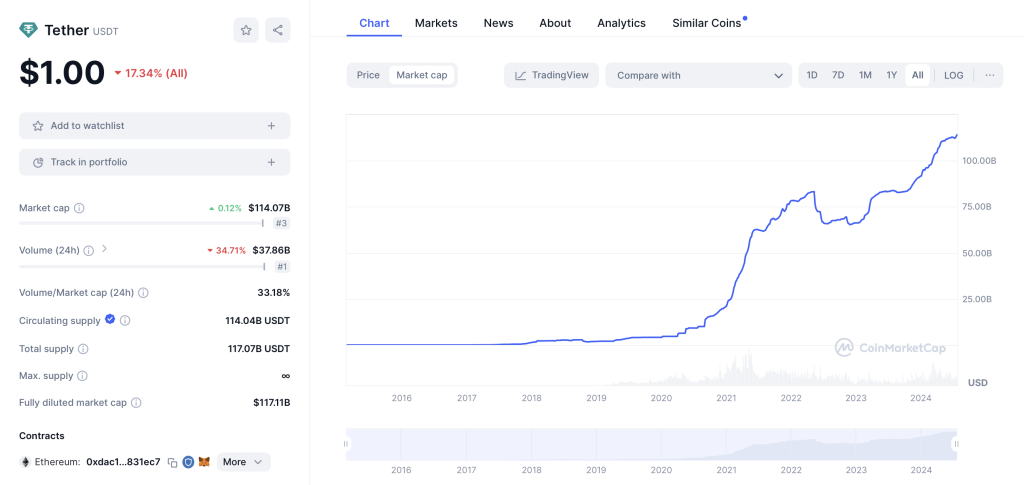Click plus icon on Add to watchlist
This screenshot has height=485, width=1024.
tap(272, 125)
